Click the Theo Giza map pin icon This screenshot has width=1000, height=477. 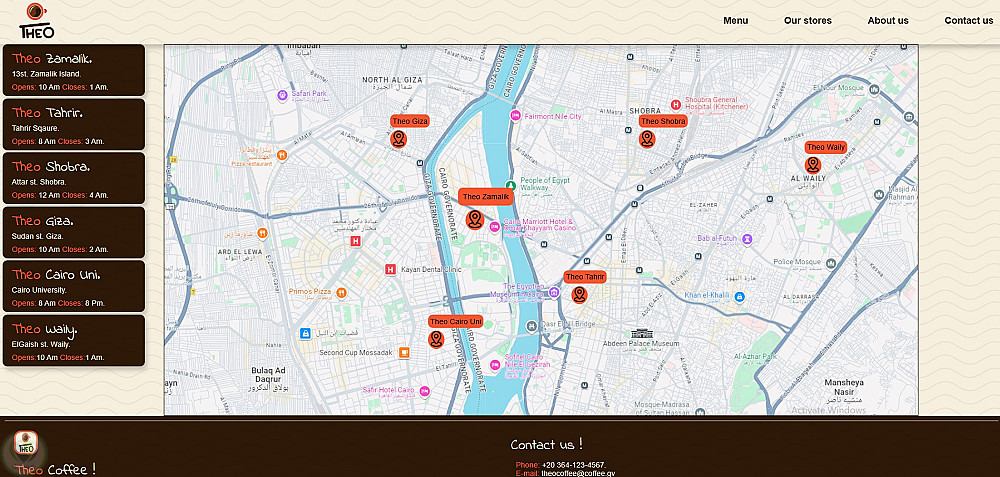[399, 139]
